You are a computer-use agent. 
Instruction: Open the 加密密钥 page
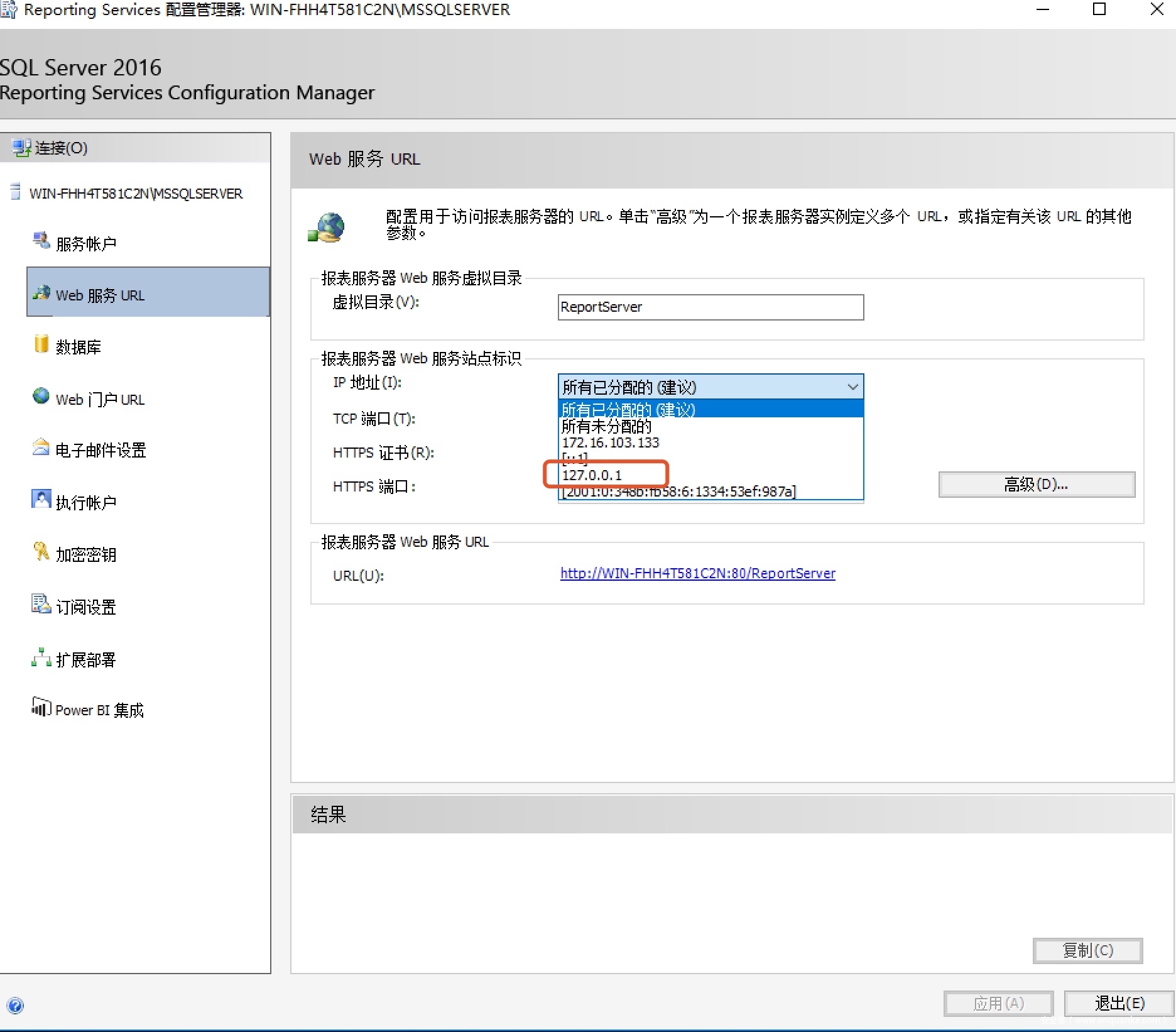87,555
